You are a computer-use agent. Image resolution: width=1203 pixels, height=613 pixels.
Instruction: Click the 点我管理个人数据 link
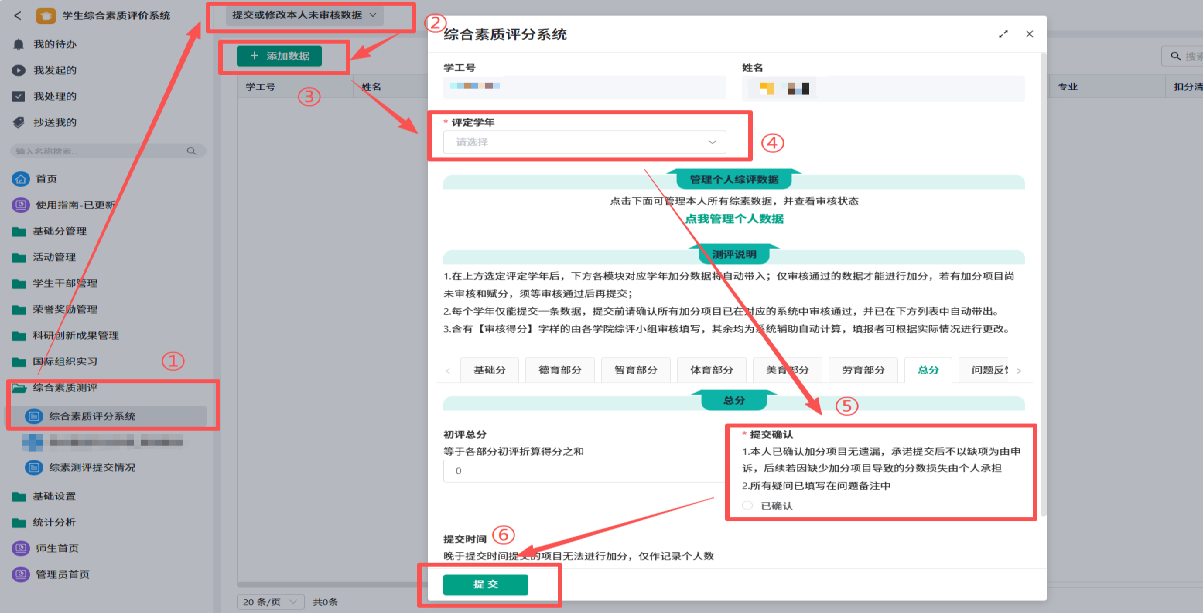click(x=734, y=218)
